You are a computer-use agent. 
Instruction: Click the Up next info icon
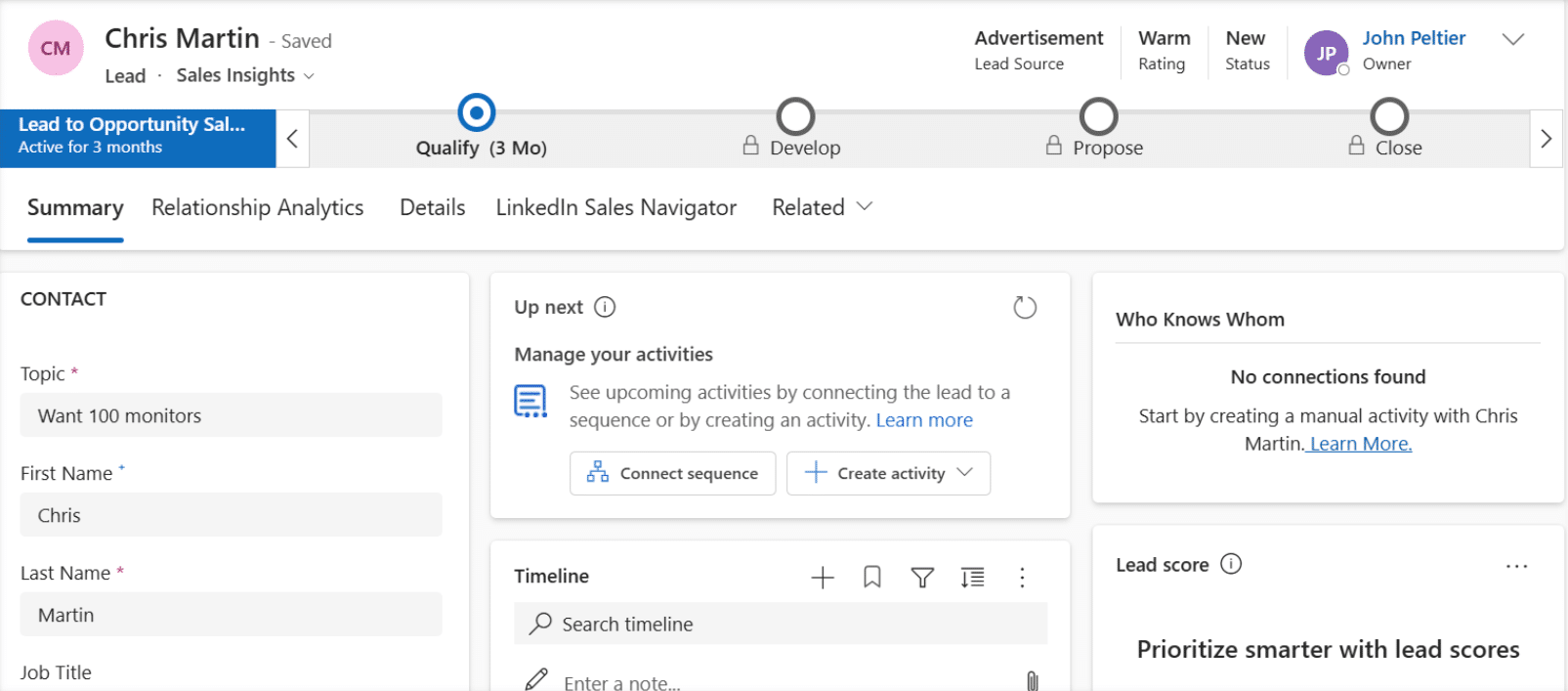coord(605,307)
